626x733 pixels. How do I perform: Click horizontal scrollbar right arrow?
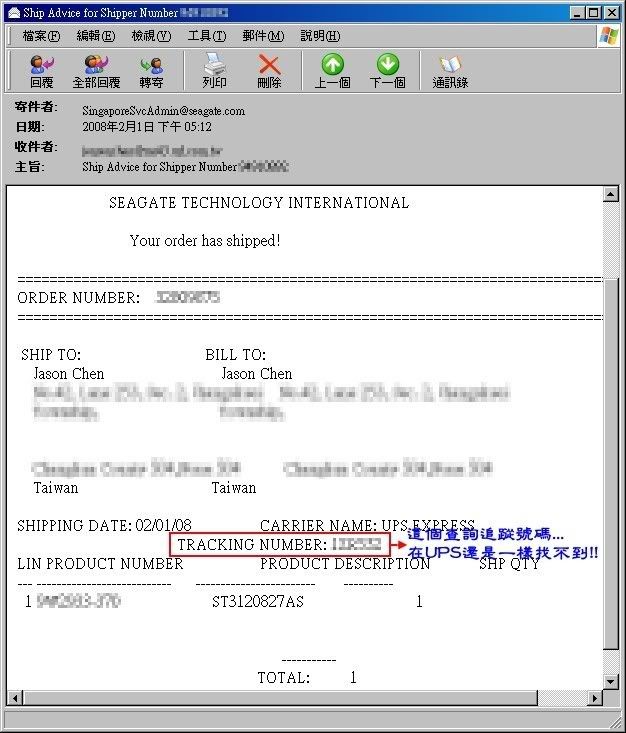point(595,698)
